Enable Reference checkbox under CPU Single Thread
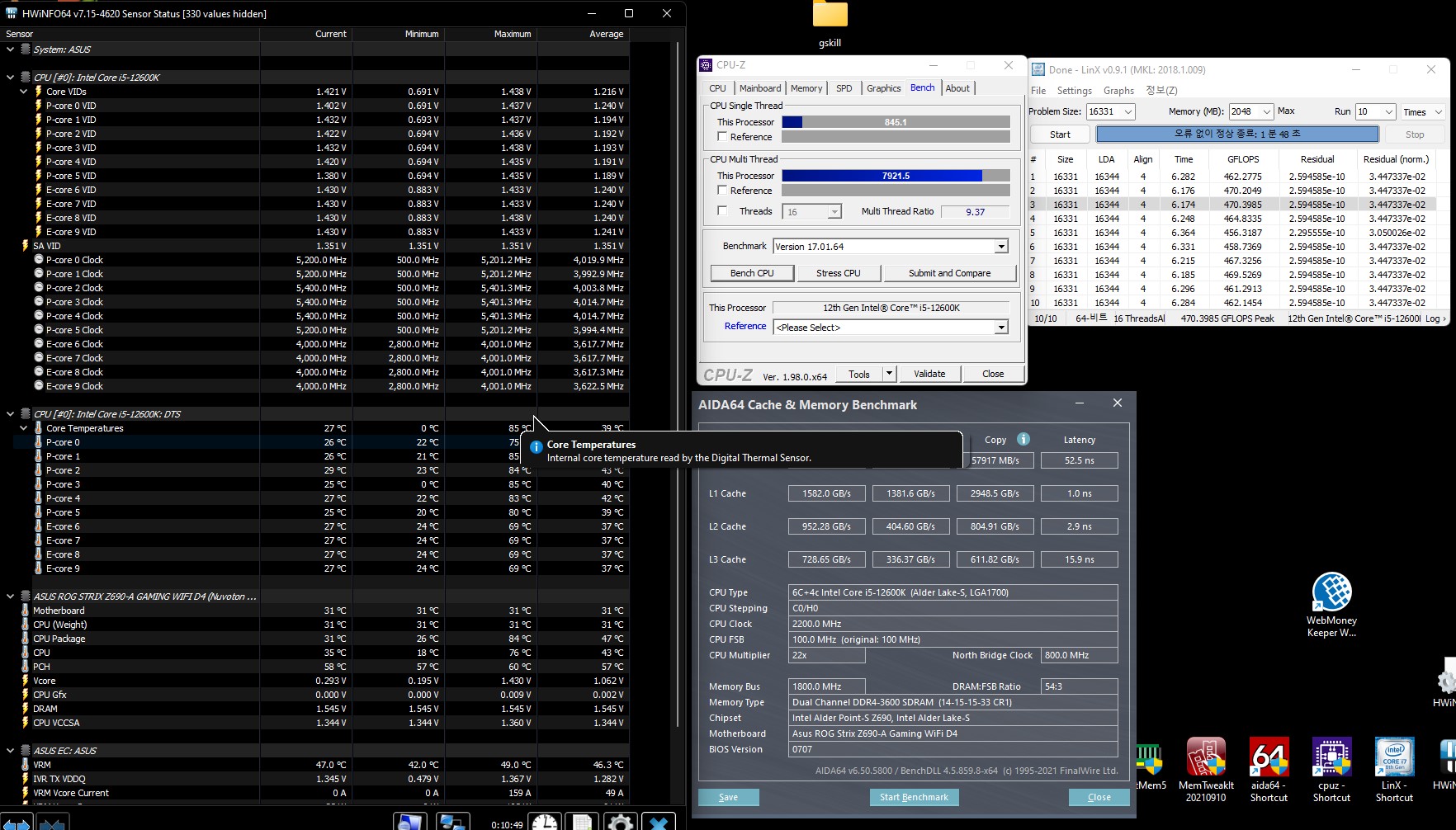 point(722,137)
